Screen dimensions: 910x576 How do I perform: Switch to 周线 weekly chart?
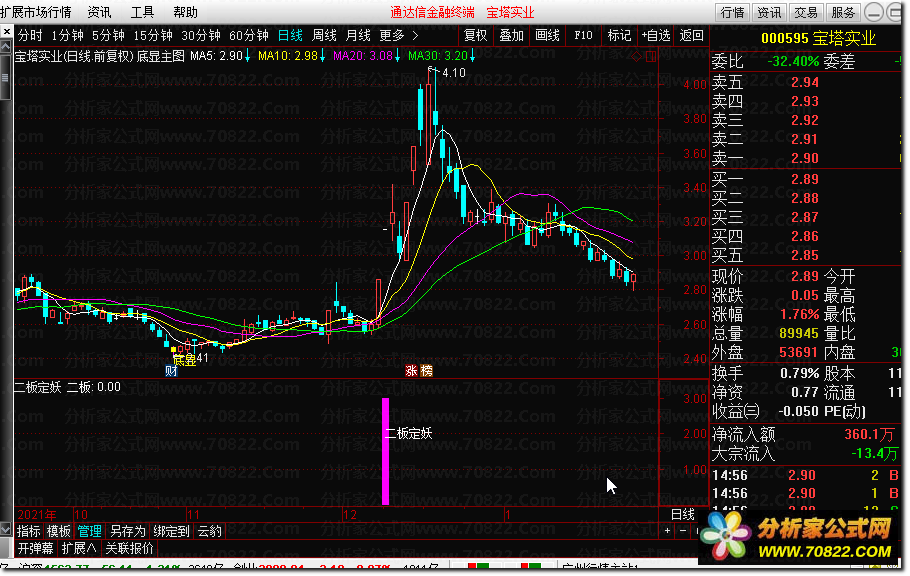(x=324, y=35)
